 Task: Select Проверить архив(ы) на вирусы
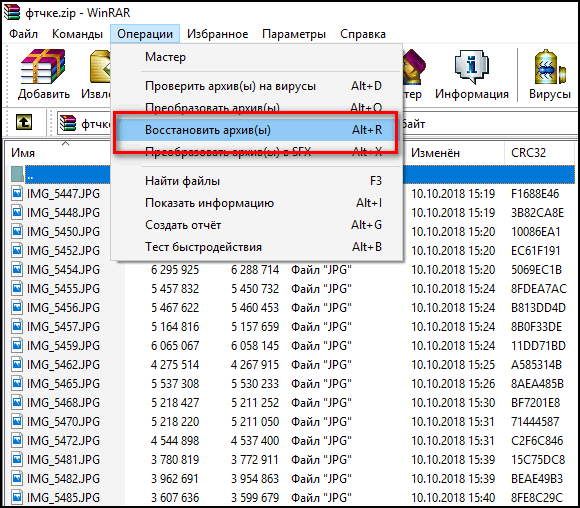coord(257,86)
